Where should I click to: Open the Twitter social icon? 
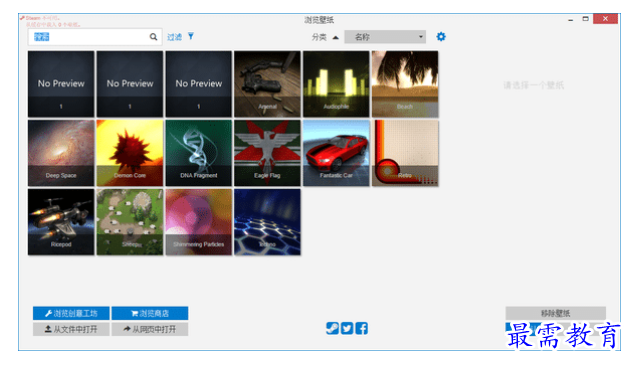click(347, 328)
